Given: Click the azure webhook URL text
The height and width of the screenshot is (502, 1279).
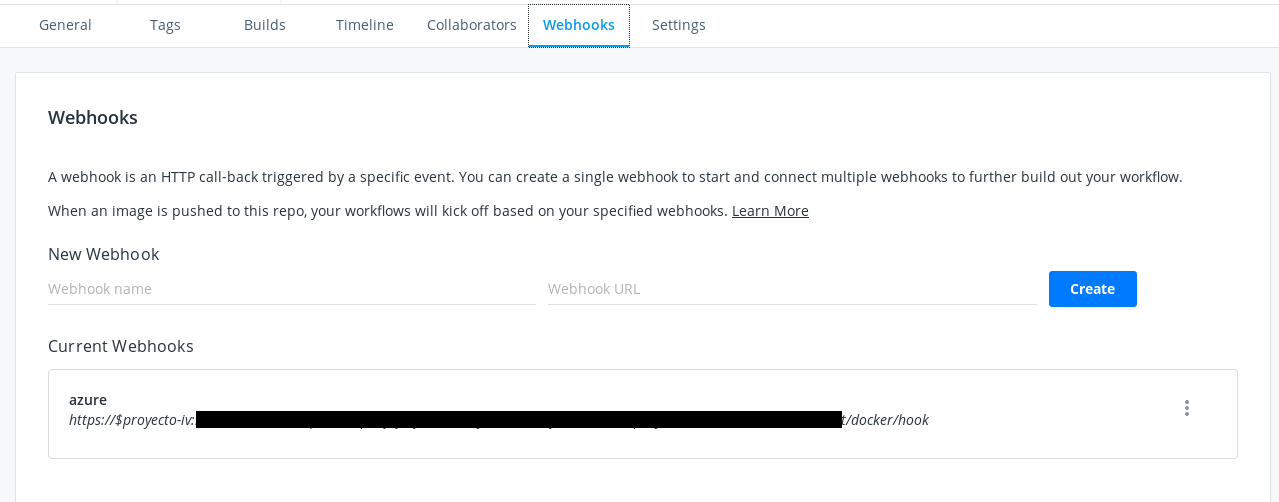Looking at the screenshot, I should pos(130,420).
